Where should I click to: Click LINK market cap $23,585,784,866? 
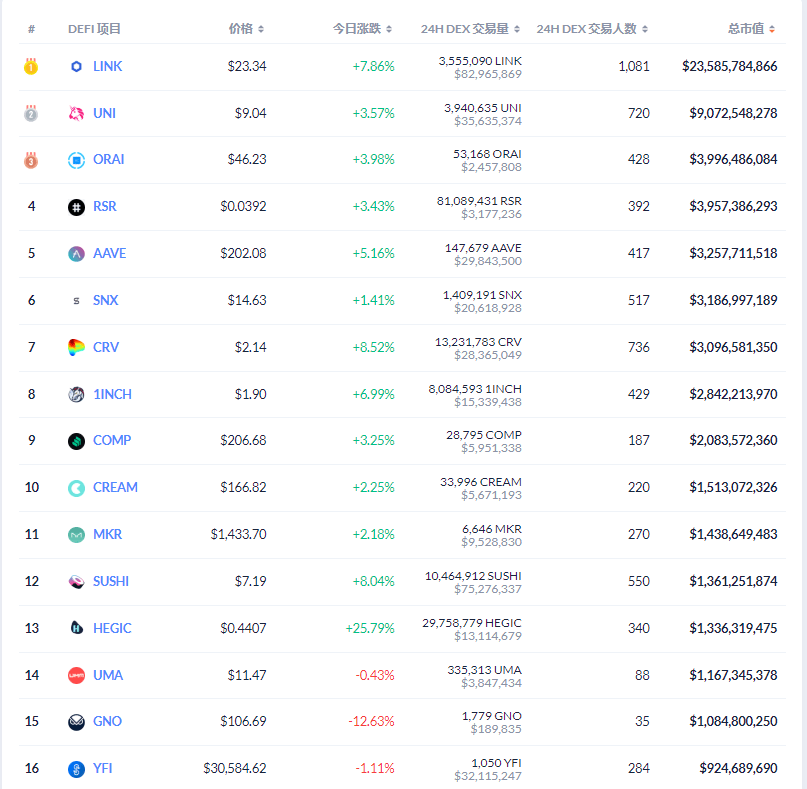[730, 66]
